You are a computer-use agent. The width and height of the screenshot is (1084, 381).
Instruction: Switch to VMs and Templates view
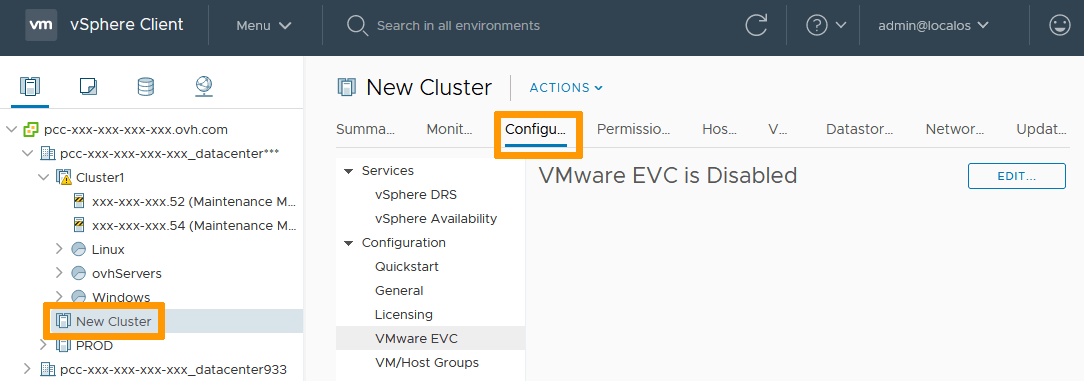88,86
